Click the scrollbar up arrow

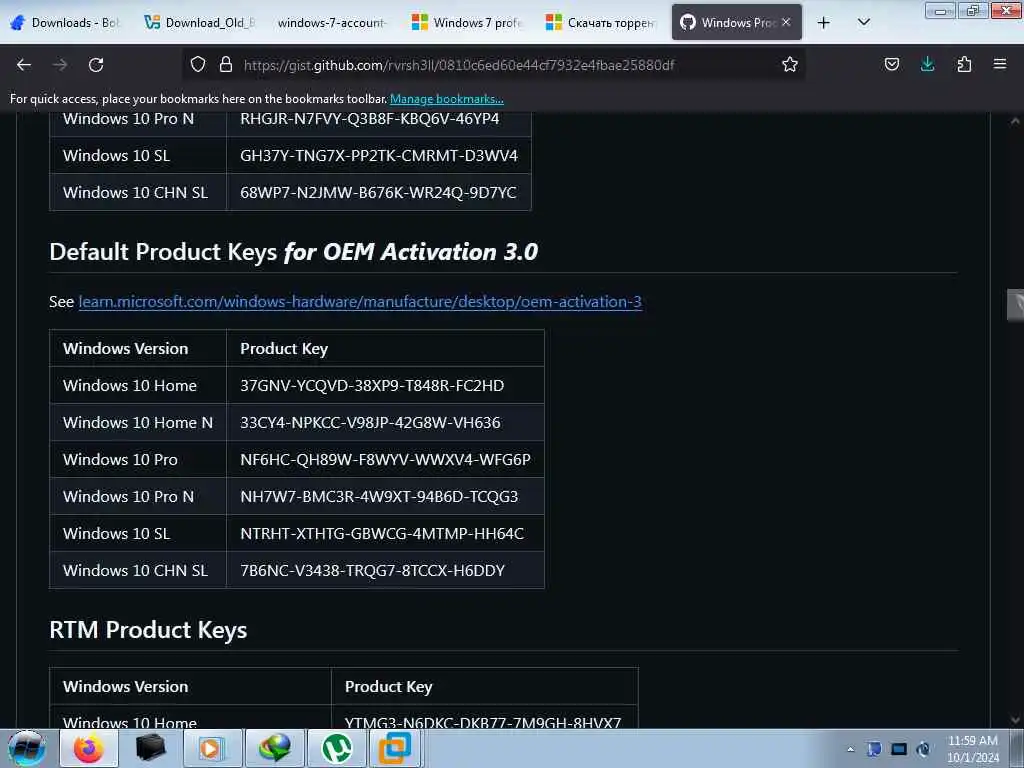click(x=1015, y=121)
